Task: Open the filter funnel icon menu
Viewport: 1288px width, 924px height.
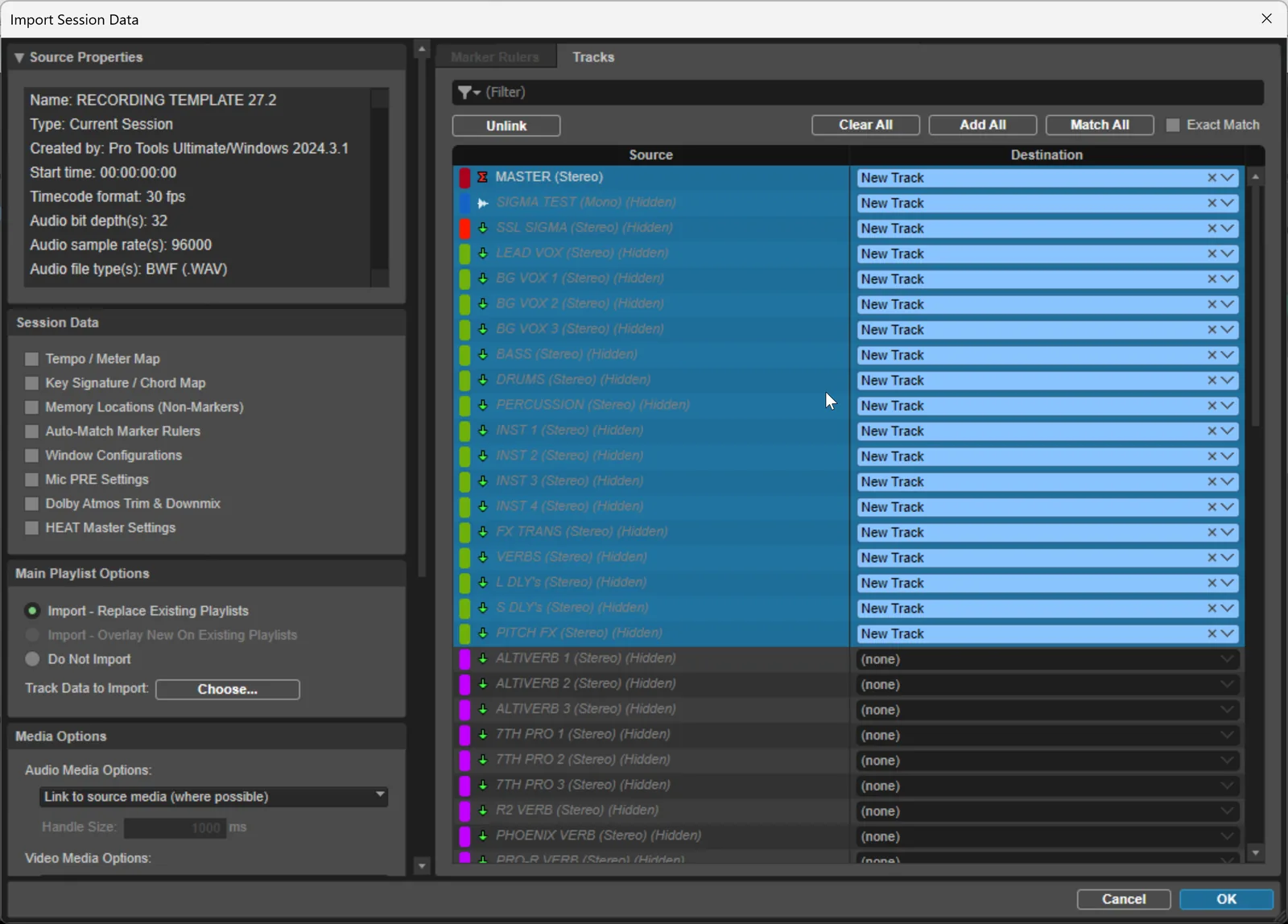Action: pyautogui.click(x=469, y=93)
